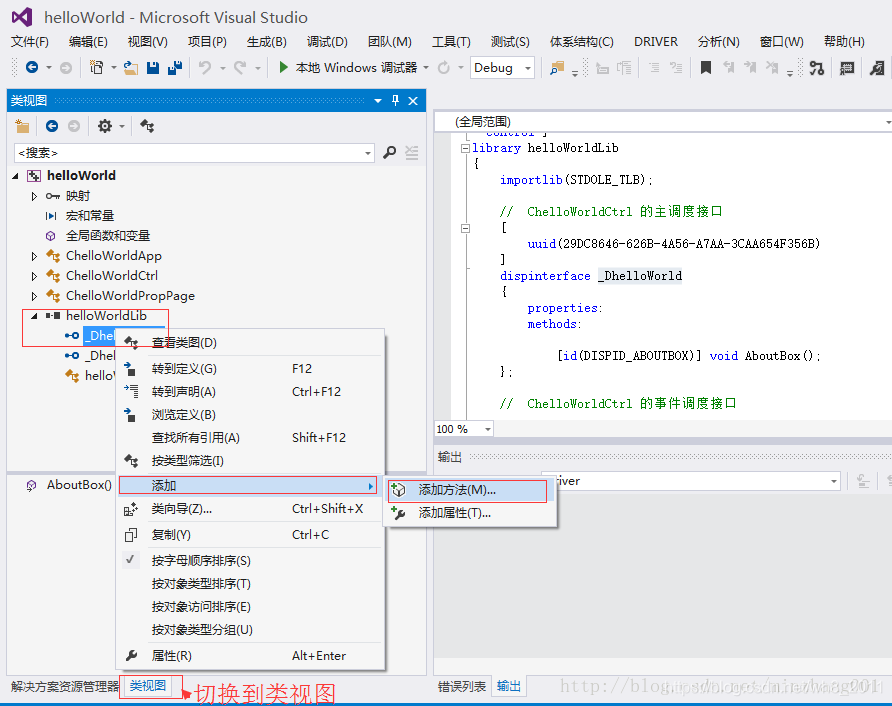Click the save toolbar icon

pos(152,68)
